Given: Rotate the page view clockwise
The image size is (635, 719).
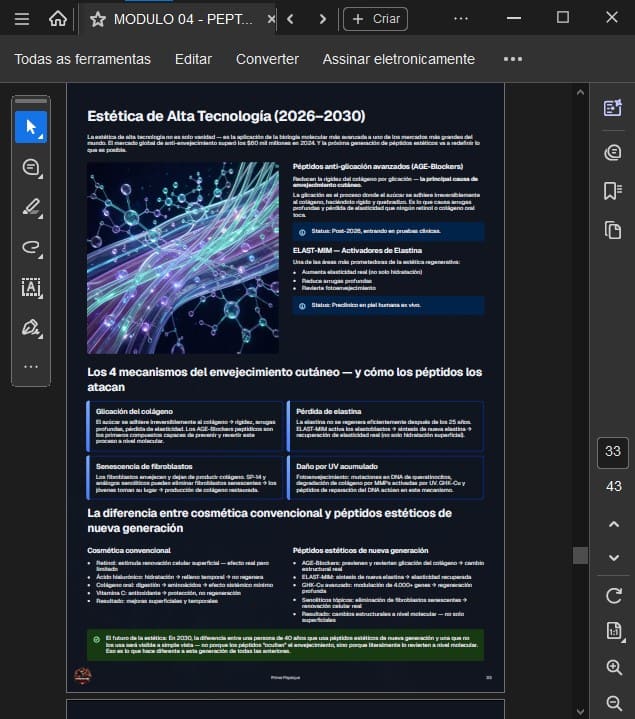Looking at the screenshot, I should pyautogui.click(x=614, y=596).
